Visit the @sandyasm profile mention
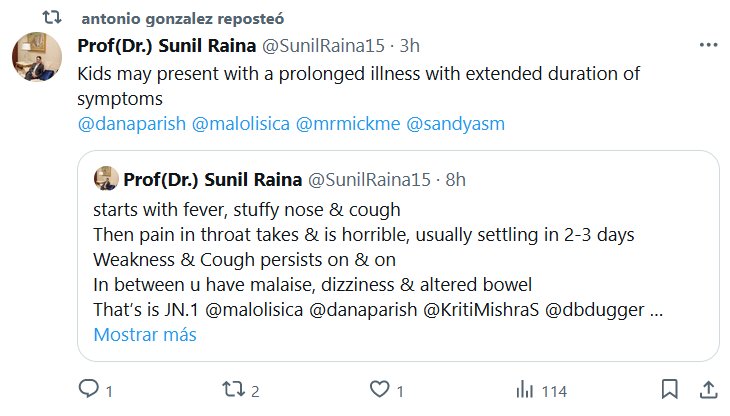 point(455,124)
